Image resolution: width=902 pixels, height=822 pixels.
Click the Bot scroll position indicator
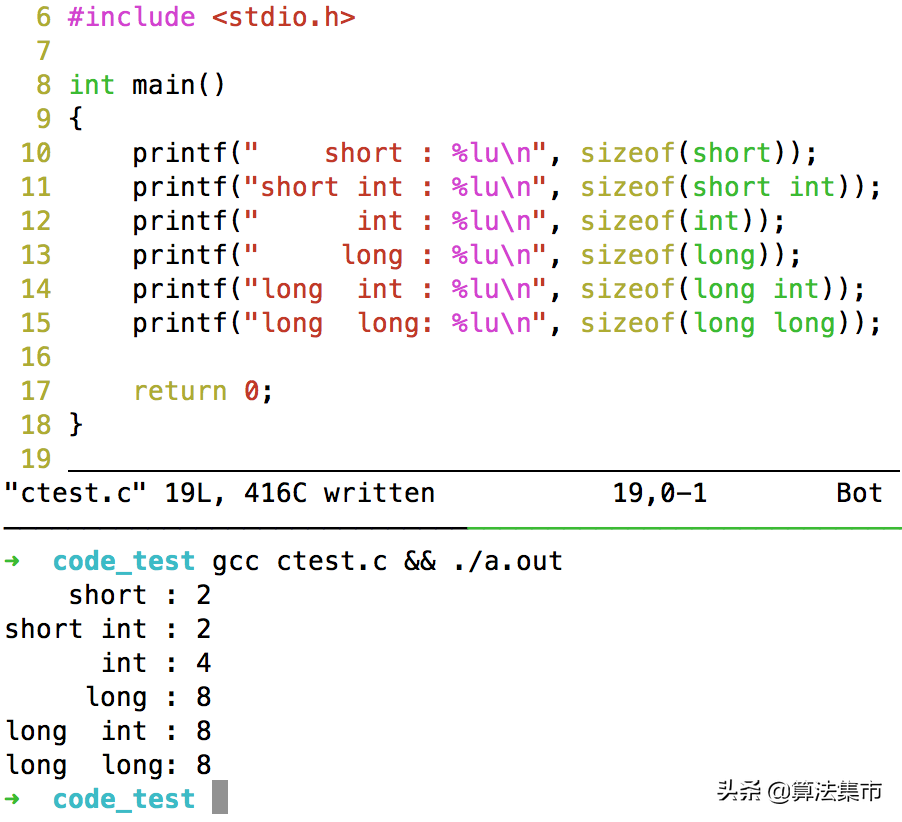pyautogui.click(x=859, y=493)
